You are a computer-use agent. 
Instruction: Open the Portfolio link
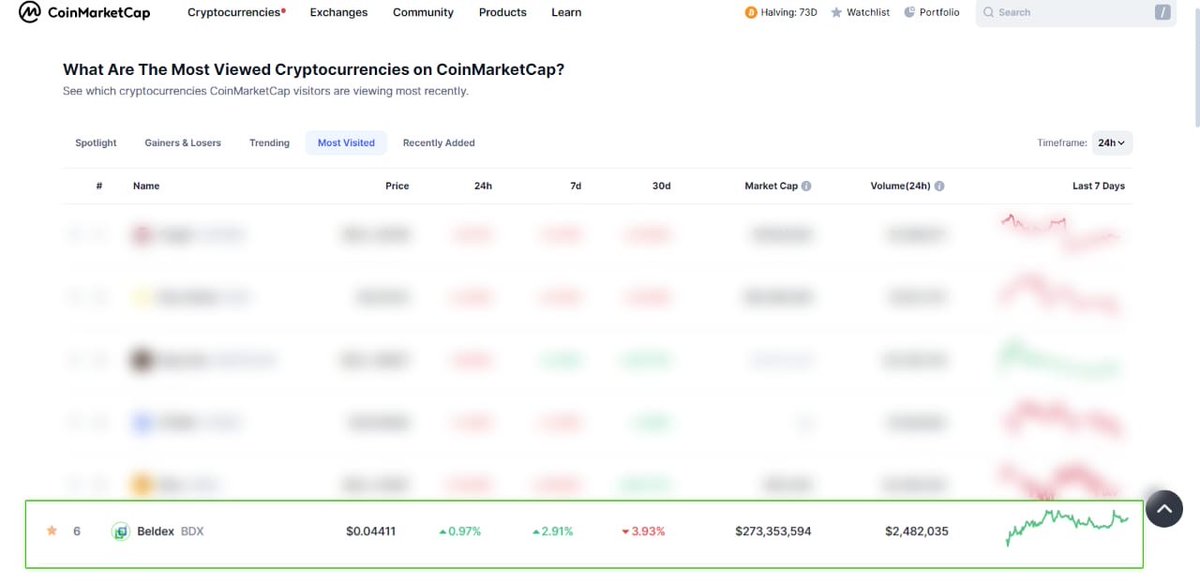[x=931, y=13]
